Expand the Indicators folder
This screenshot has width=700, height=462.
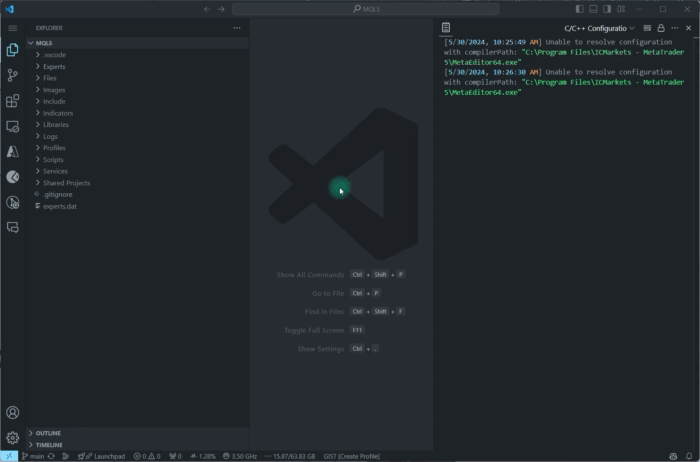click(x=137, y=113)
